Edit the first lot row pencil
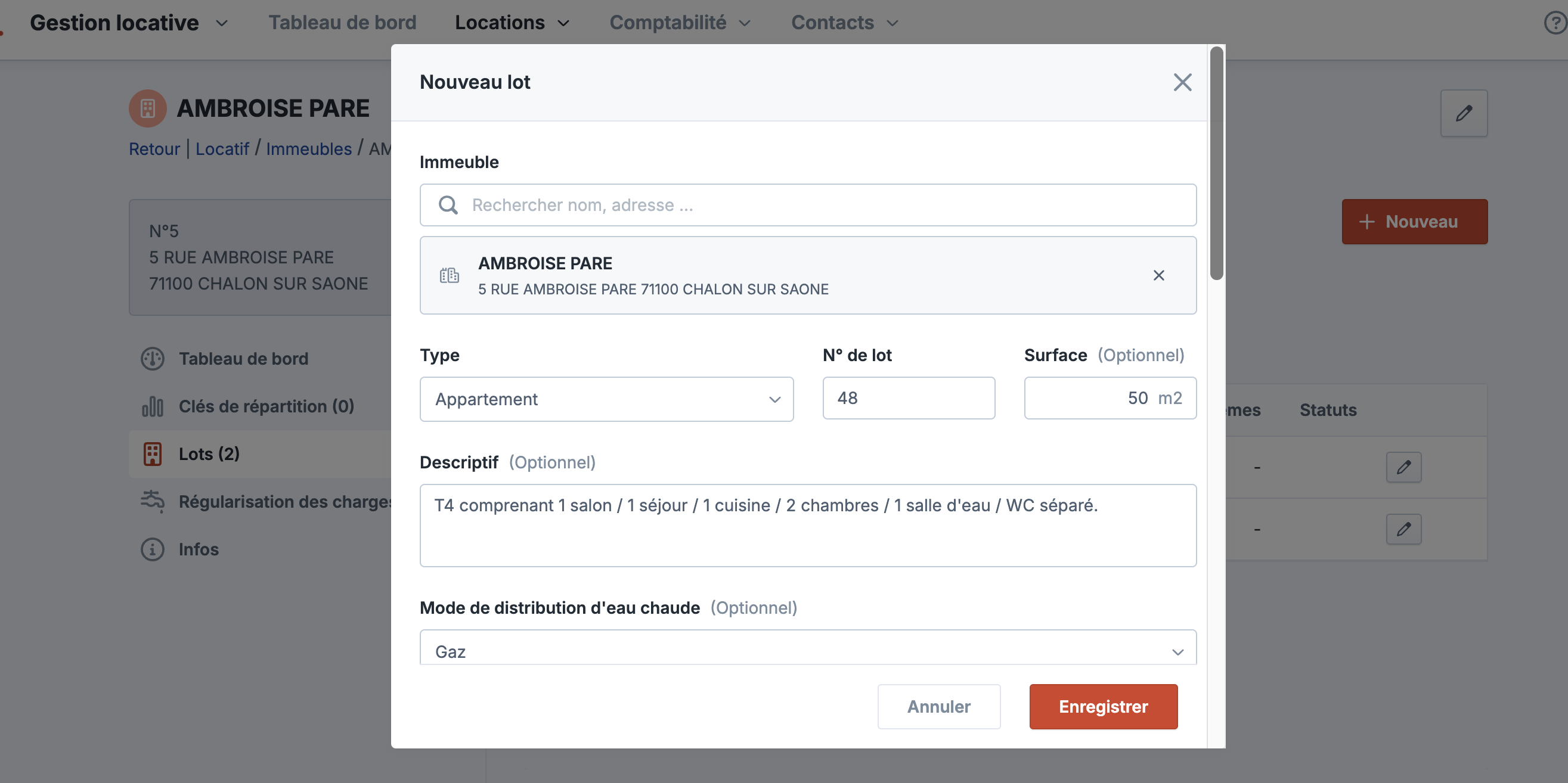 pos(1403,467)
